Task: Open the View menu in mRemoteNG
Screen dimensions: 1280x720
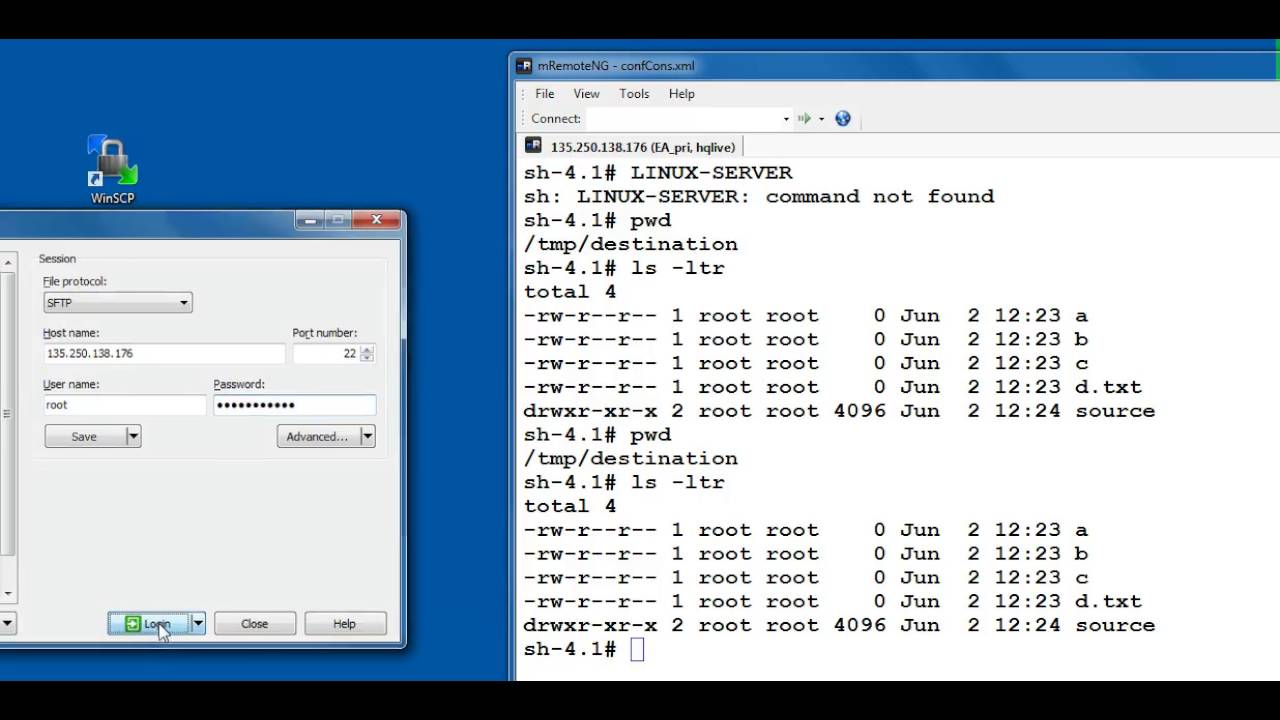Action: point(586,93)
